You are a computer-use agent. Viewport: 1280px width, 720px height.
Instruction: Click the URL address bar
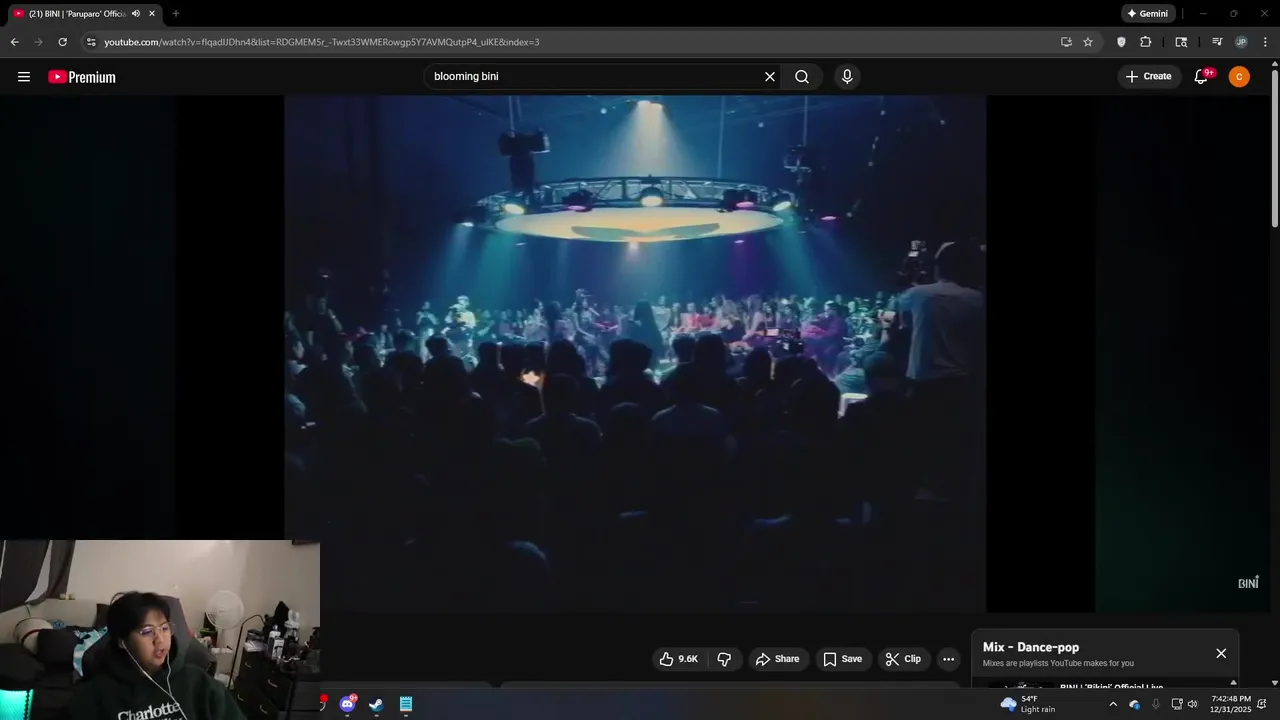pyautogui.click(x=570, y=42)
